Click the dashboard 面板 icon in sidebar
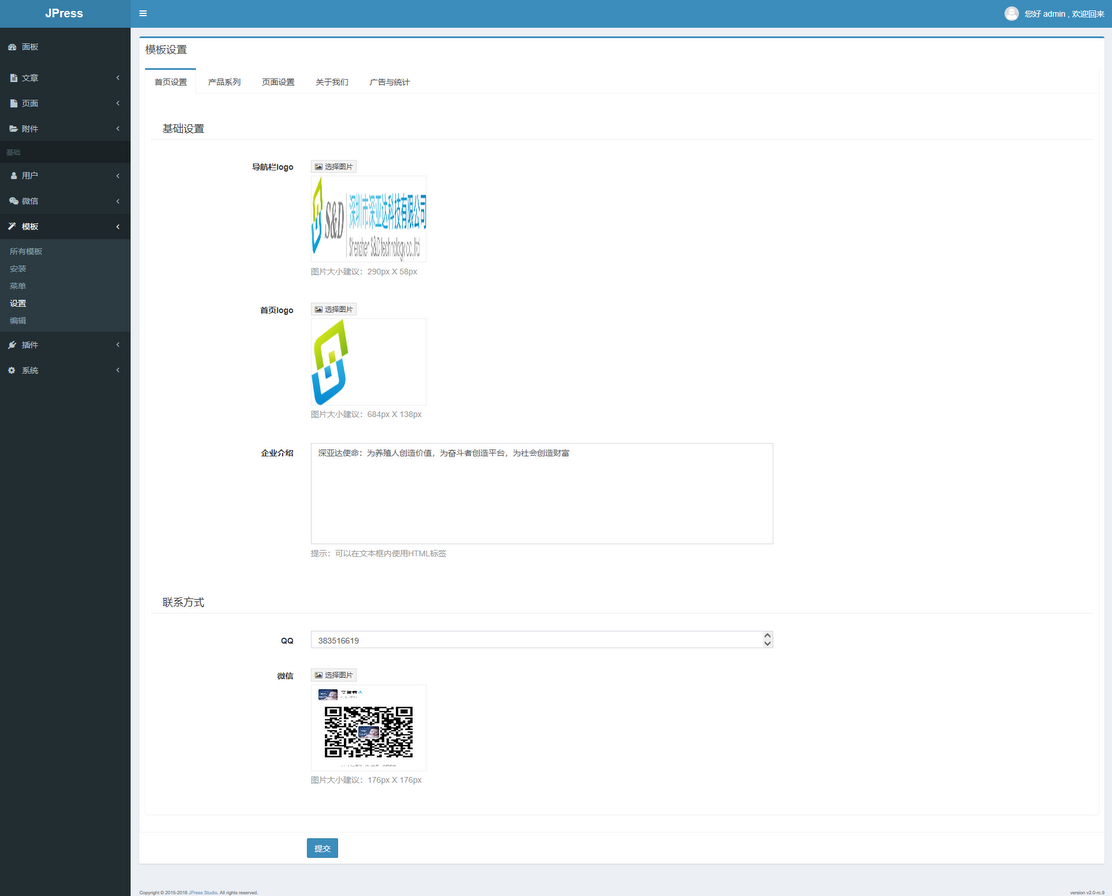This screenshot has height=896, width=1112. coord(12,47)
